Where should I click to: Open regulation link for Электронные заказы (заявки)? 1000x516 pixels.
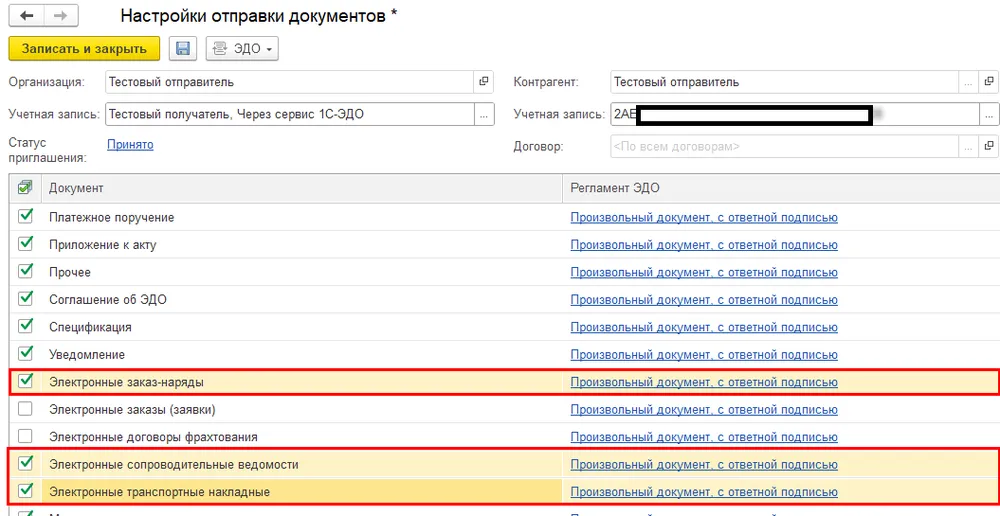pyautogui.click(x=704, y=409)
